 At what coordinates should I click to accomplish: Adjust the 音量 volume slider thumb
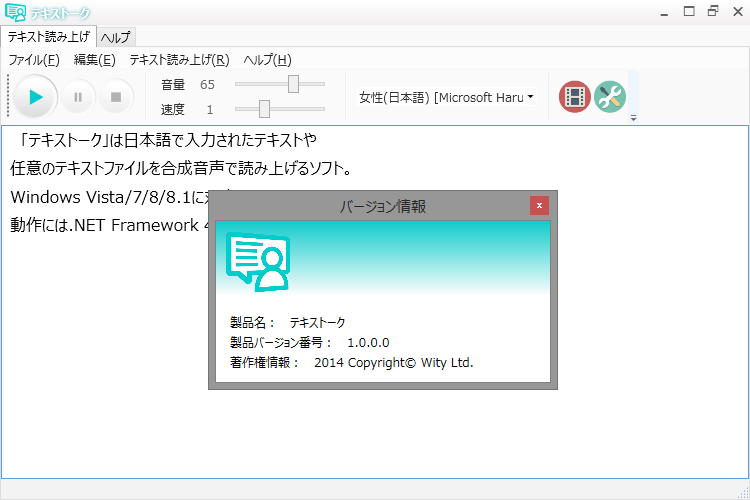(x=293, y=84)
